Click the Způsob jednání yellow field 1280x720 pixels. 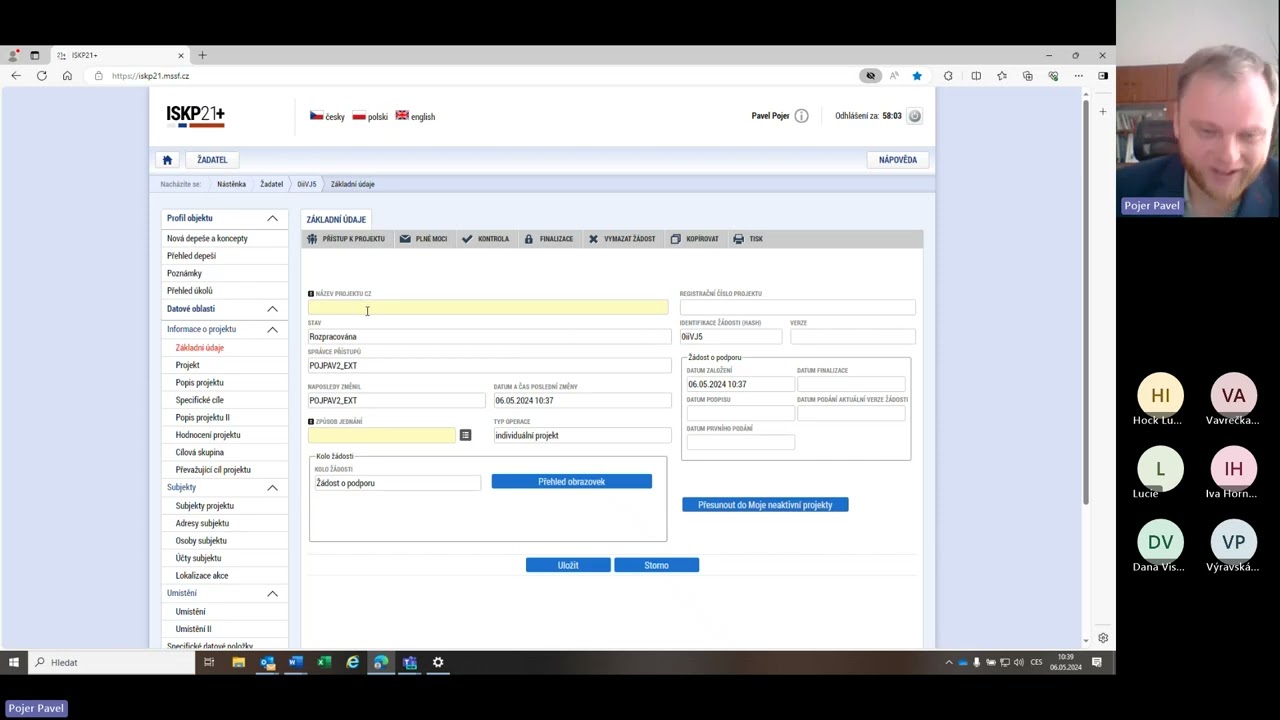point(382,435)
